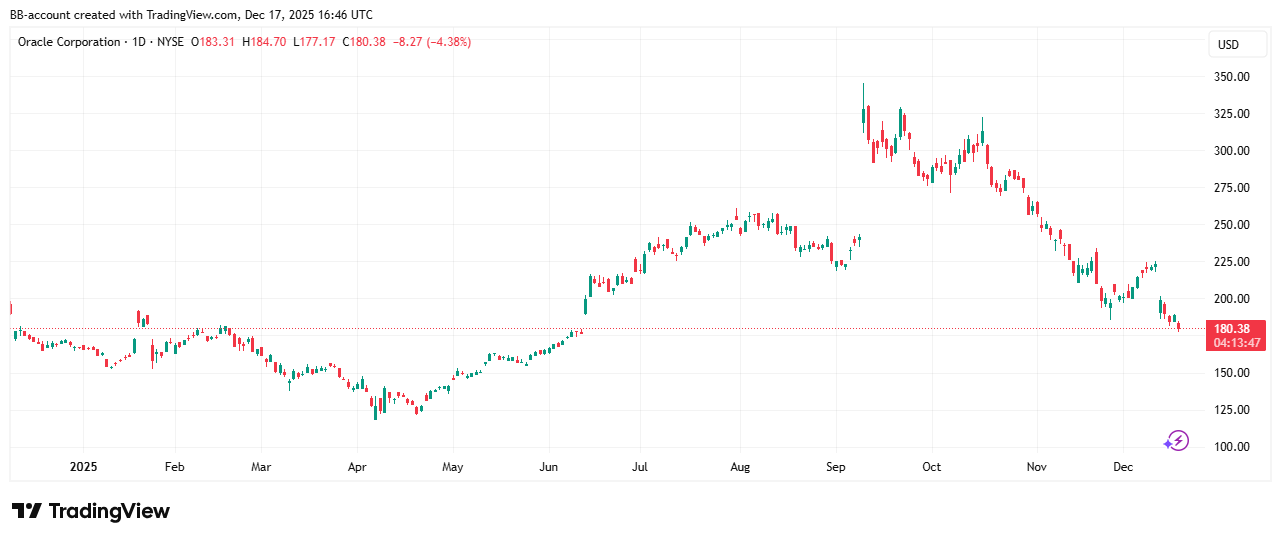Click the Sep label on time axis
The width and height of the screenshot is (1281, 541).
coord(837,466)
